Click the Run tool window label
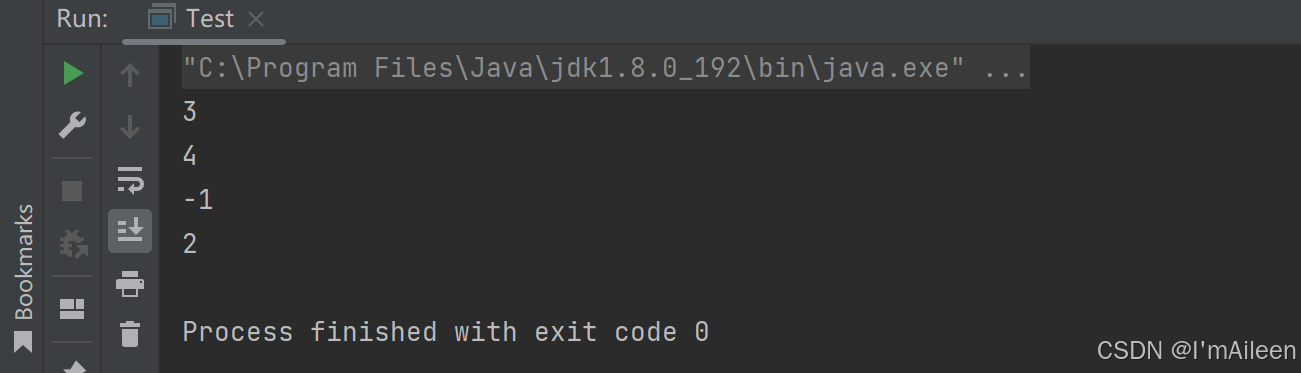Screen dimensions: 1301x373 coord(82,19)
